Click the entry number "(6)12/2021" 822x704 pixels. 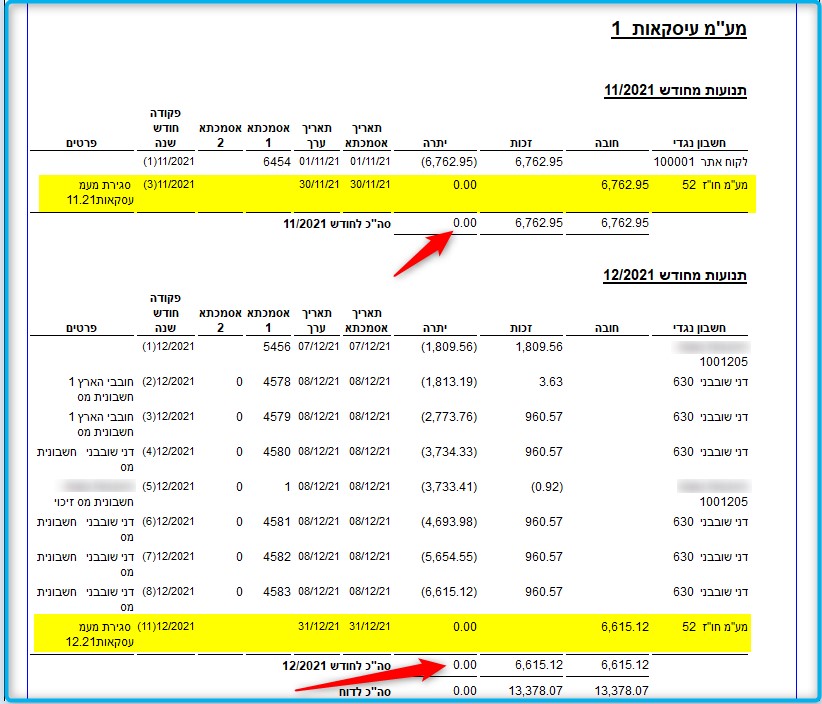pyautogui.click(x=168, y=522)
